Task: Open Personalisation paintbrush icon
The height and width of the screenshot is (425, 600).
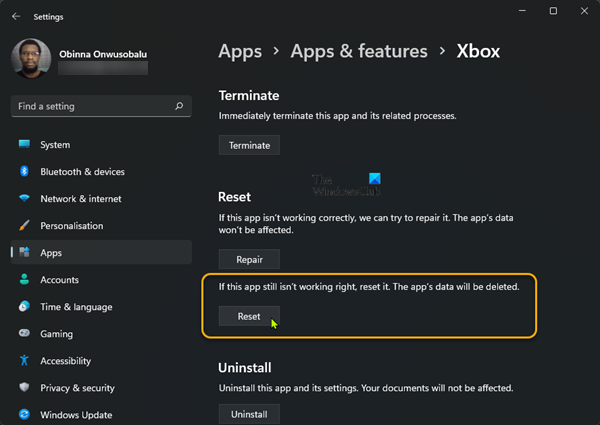Action: tap(24, 226)
